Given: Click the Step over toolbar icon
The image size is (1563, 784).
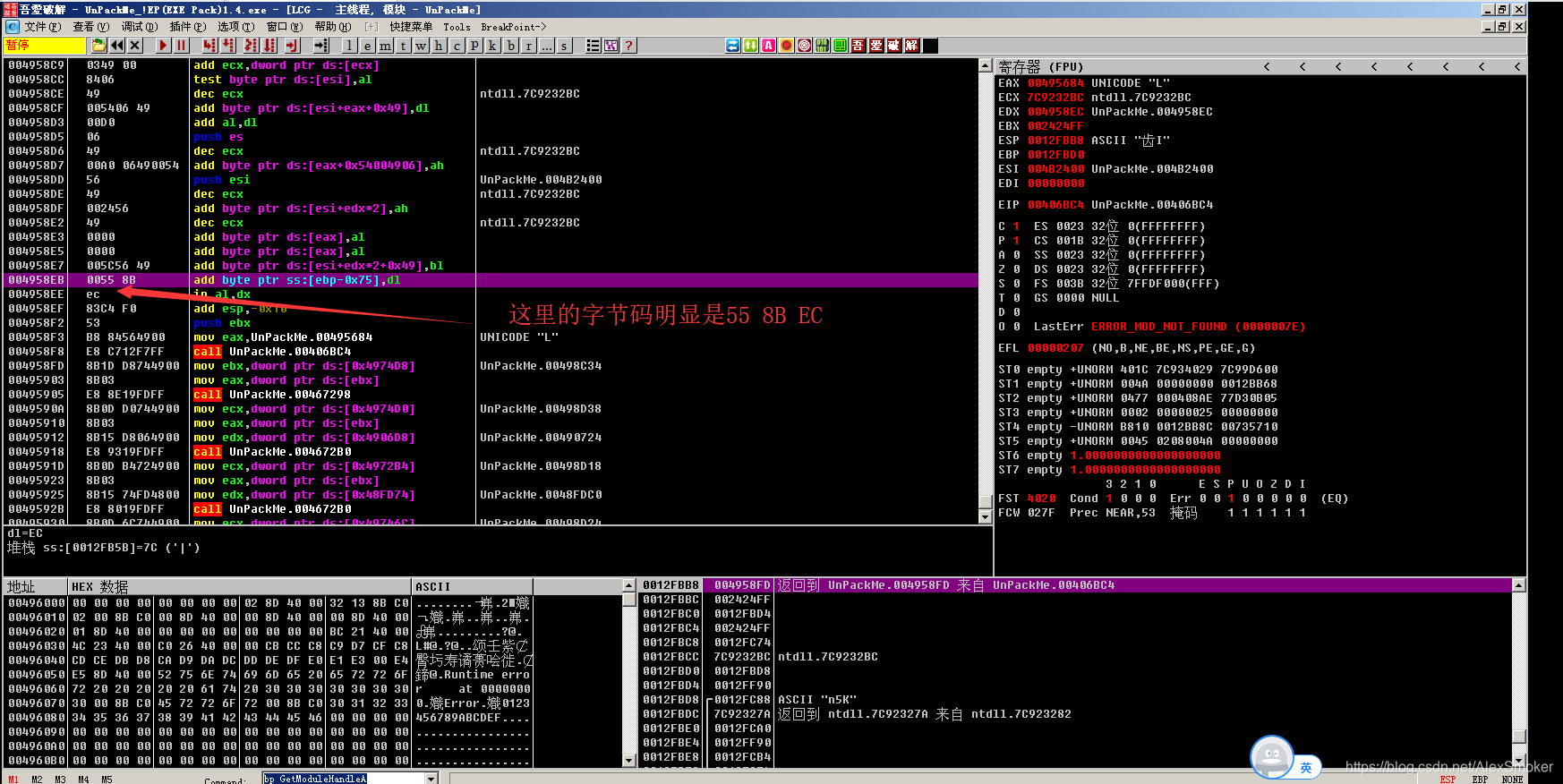Looking at the screenshot, I should 228,46.
